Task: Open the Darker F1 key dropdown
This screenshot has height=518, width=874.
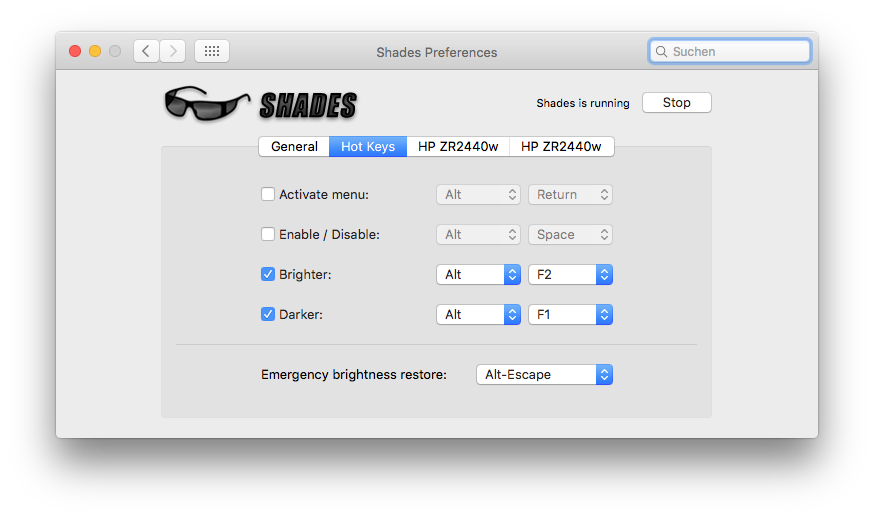Action: (570, 314)
